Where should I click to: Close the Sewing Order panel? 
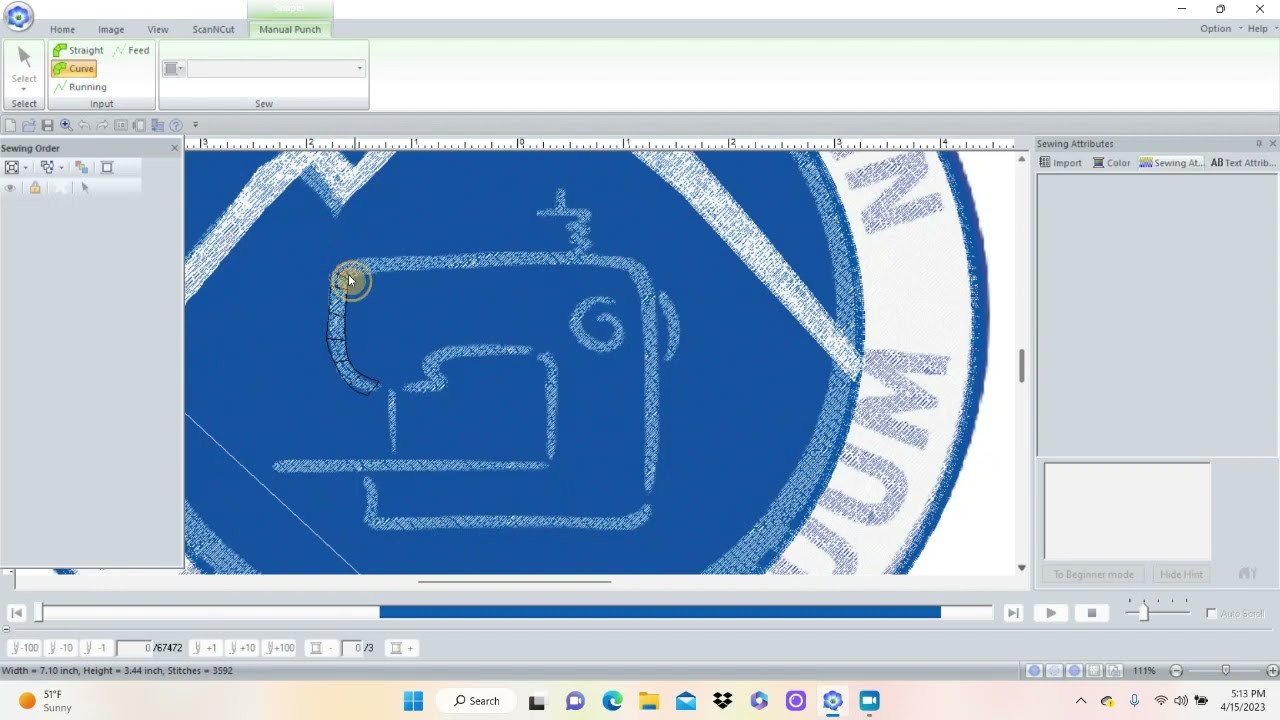(174, 148)
